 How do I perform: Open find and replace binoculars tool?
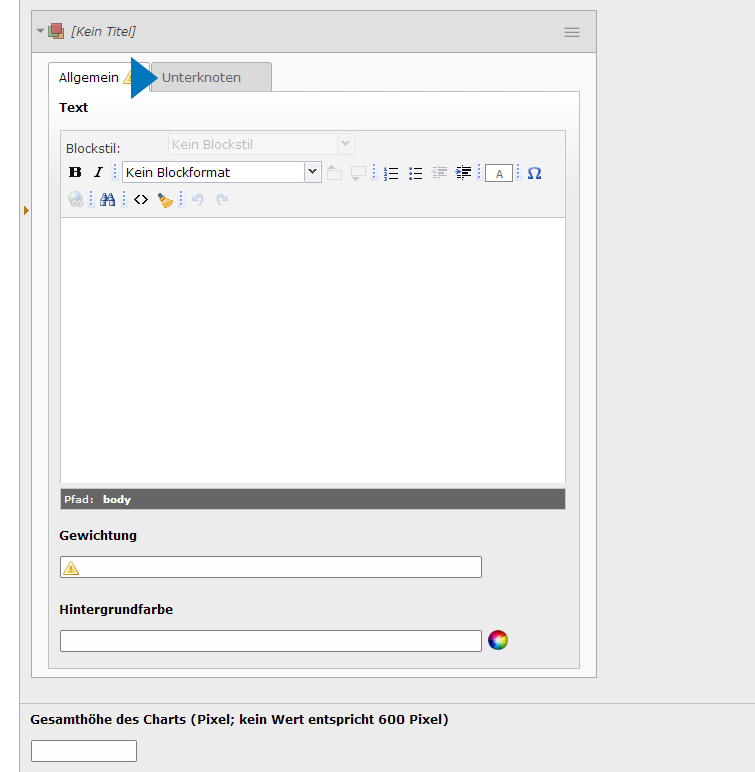(107, 200)
